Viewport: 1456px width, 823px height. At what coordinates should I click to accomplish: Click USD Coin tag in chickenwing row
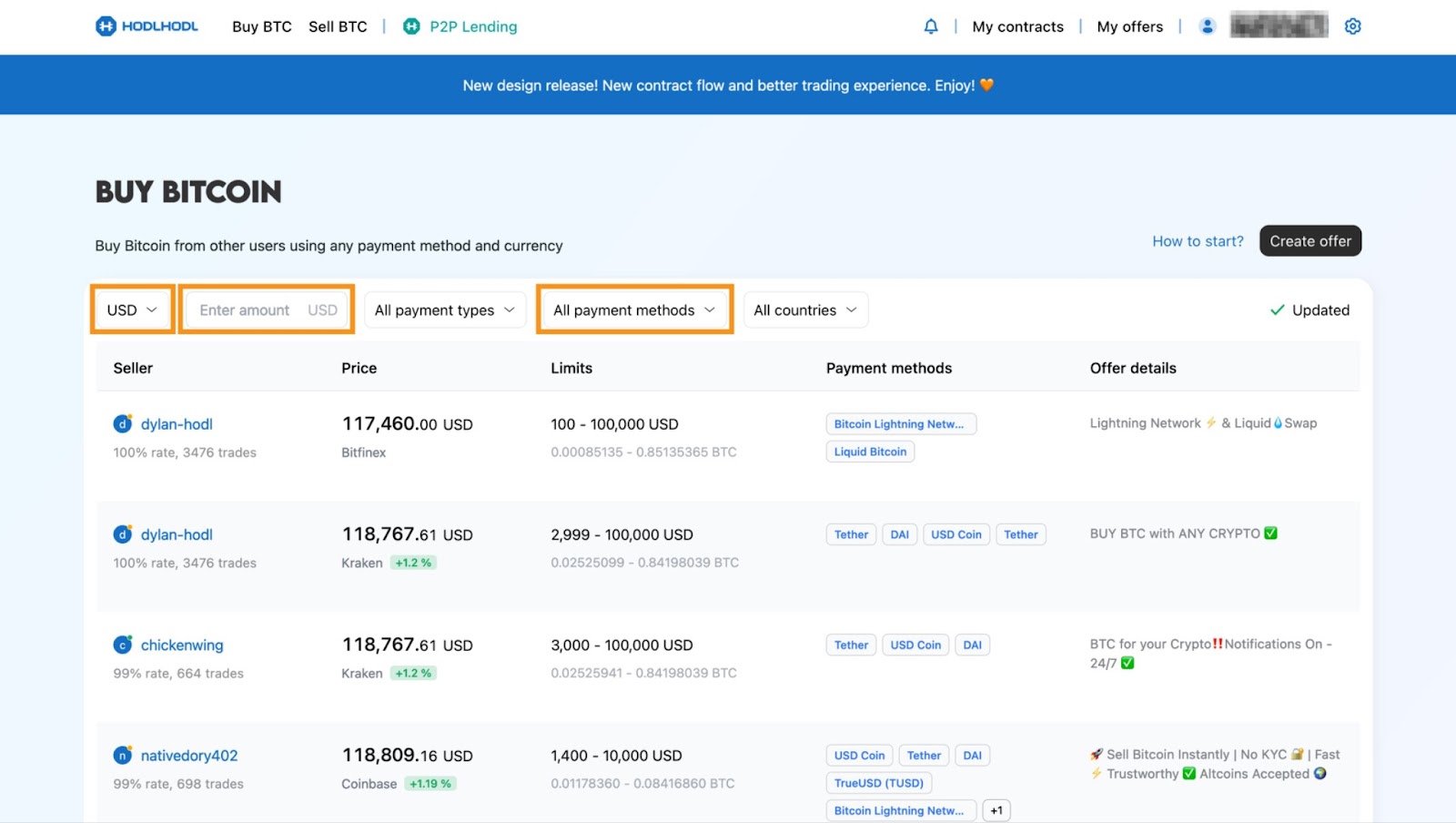(x=915, y=645)
